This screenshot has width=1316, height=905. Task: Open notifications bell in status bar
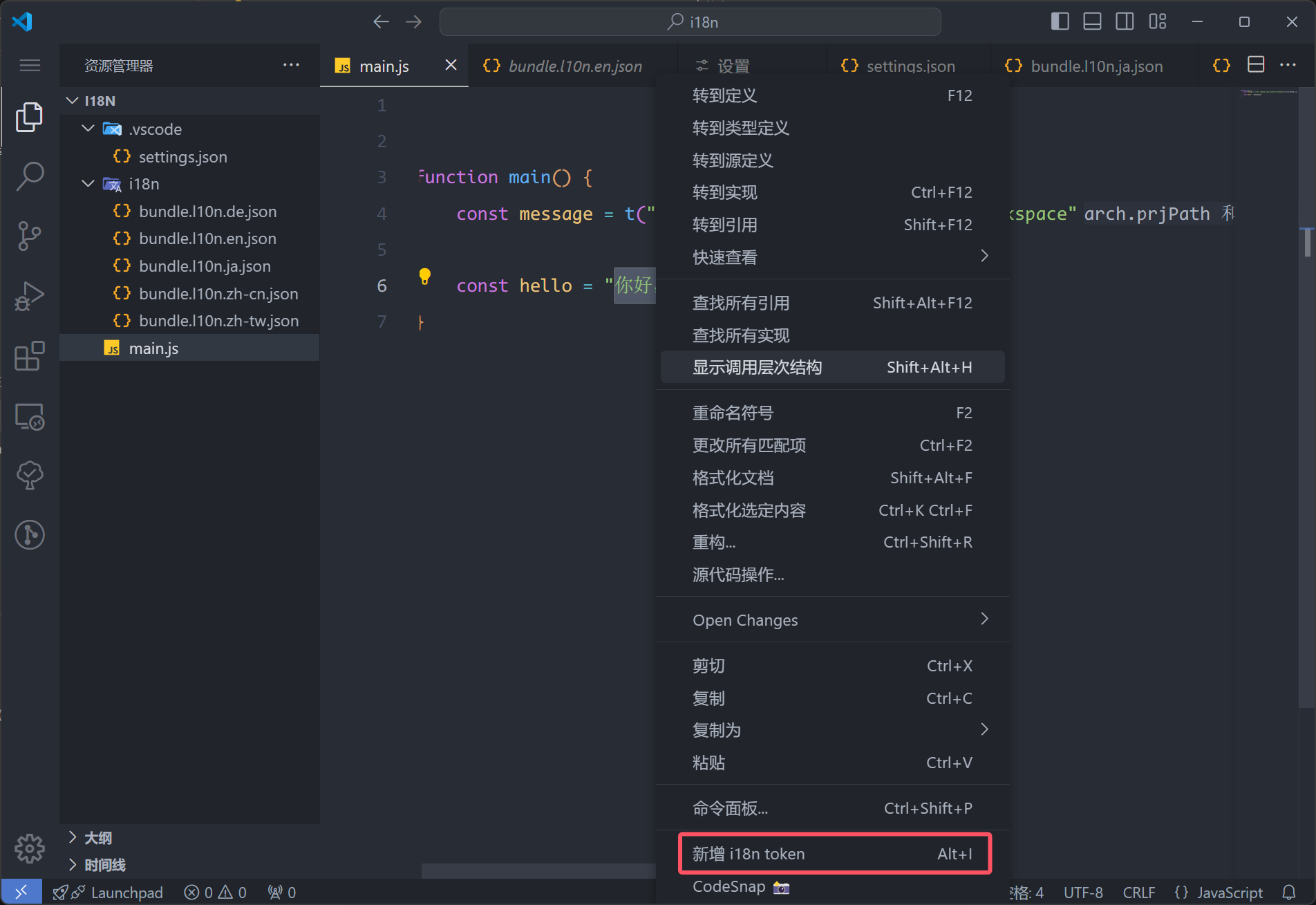1288,892
